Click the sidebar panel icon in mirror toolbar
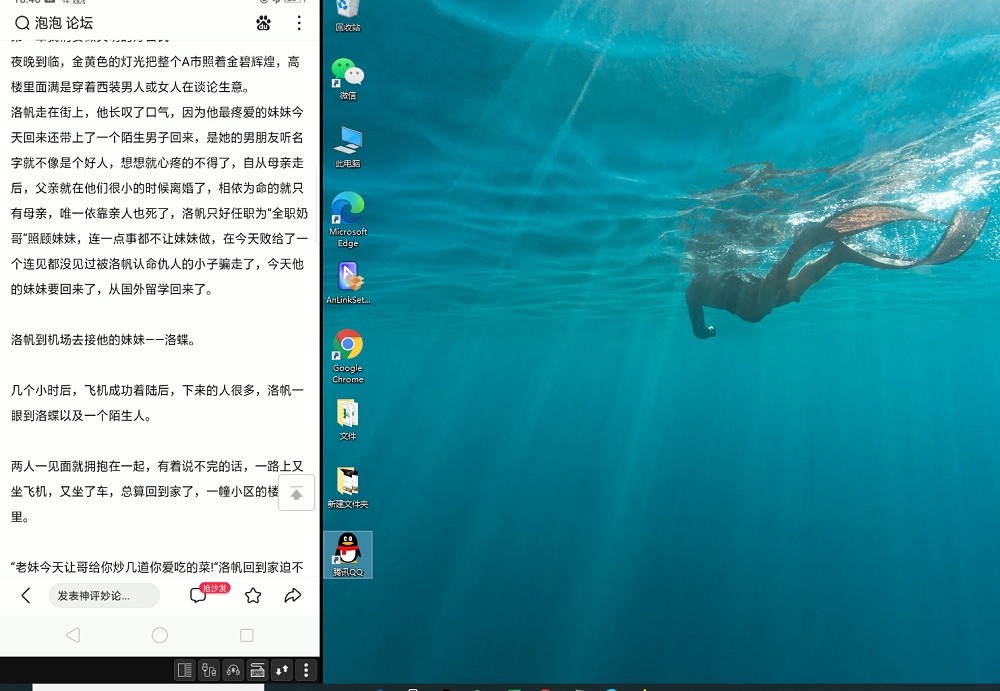Image resolution: width=1000 pixels, height=691 pixels. 185,670
